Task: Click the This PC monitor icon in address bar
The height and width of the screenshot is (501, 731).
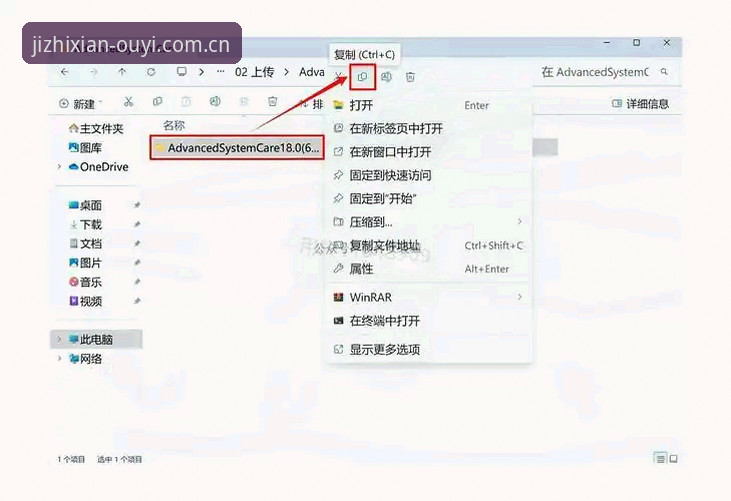Action: point(181,72)
